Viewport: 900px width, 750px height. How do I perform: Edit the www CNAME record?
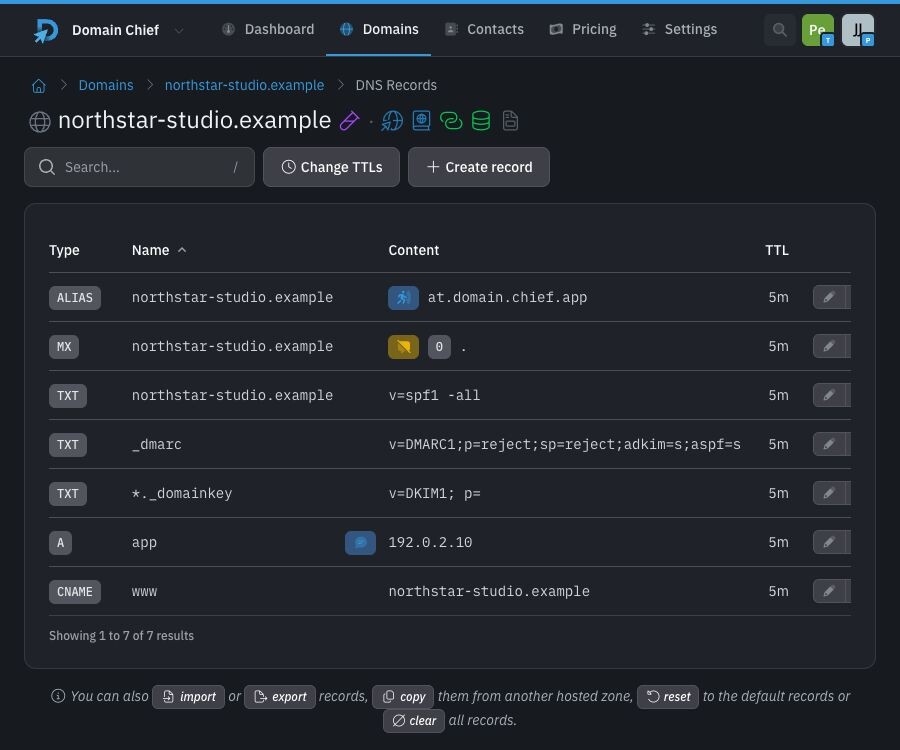[x=831, y=591]
